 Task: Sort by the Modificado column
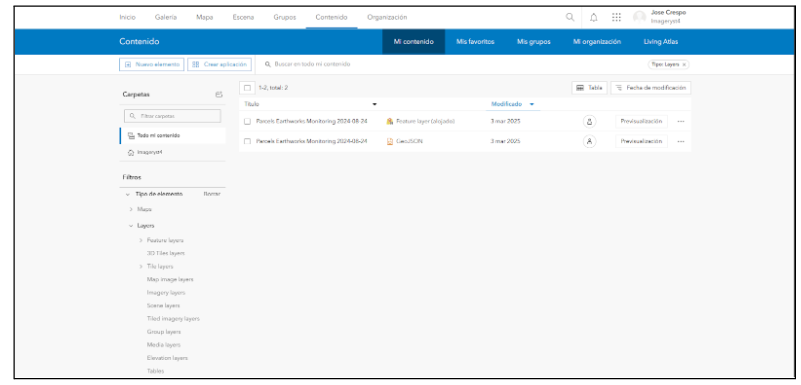[x=507, y=104]
